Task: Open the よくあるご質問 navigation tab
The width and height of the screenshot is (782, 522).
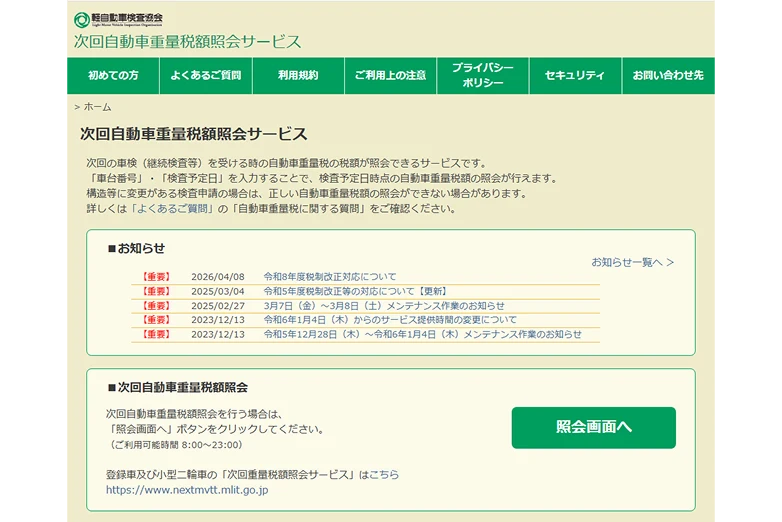Action: 206,75
